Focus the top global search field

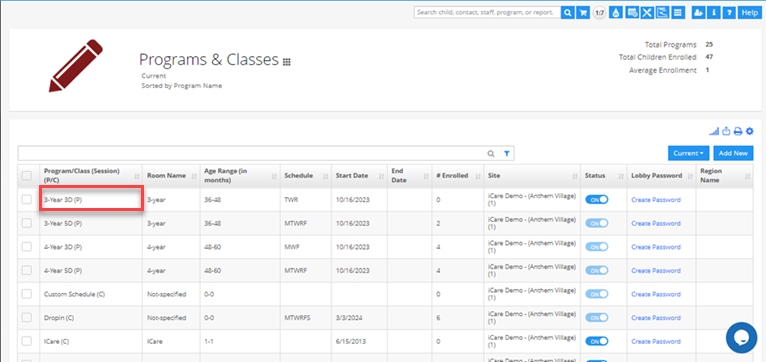click(487, 13)
